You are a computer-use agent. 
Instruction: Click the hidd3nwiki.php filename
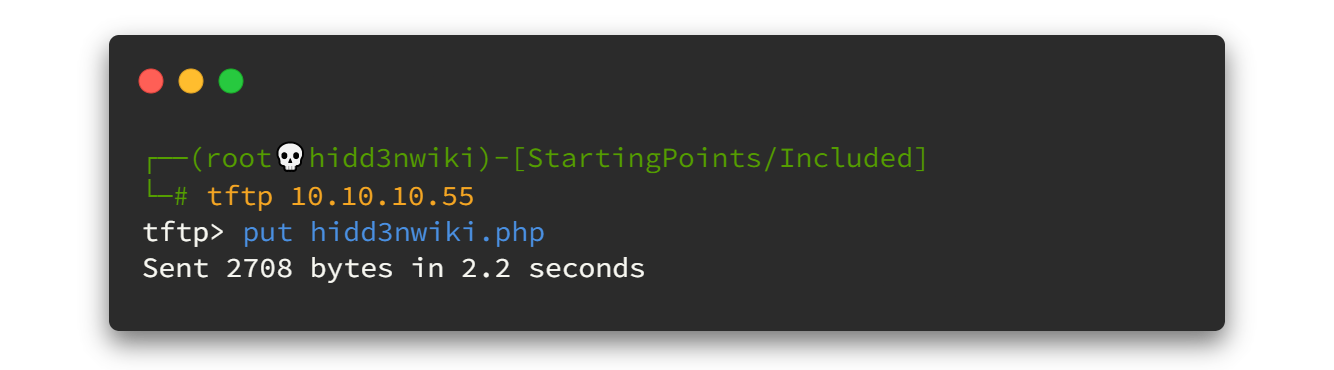(x=427, y=234)
